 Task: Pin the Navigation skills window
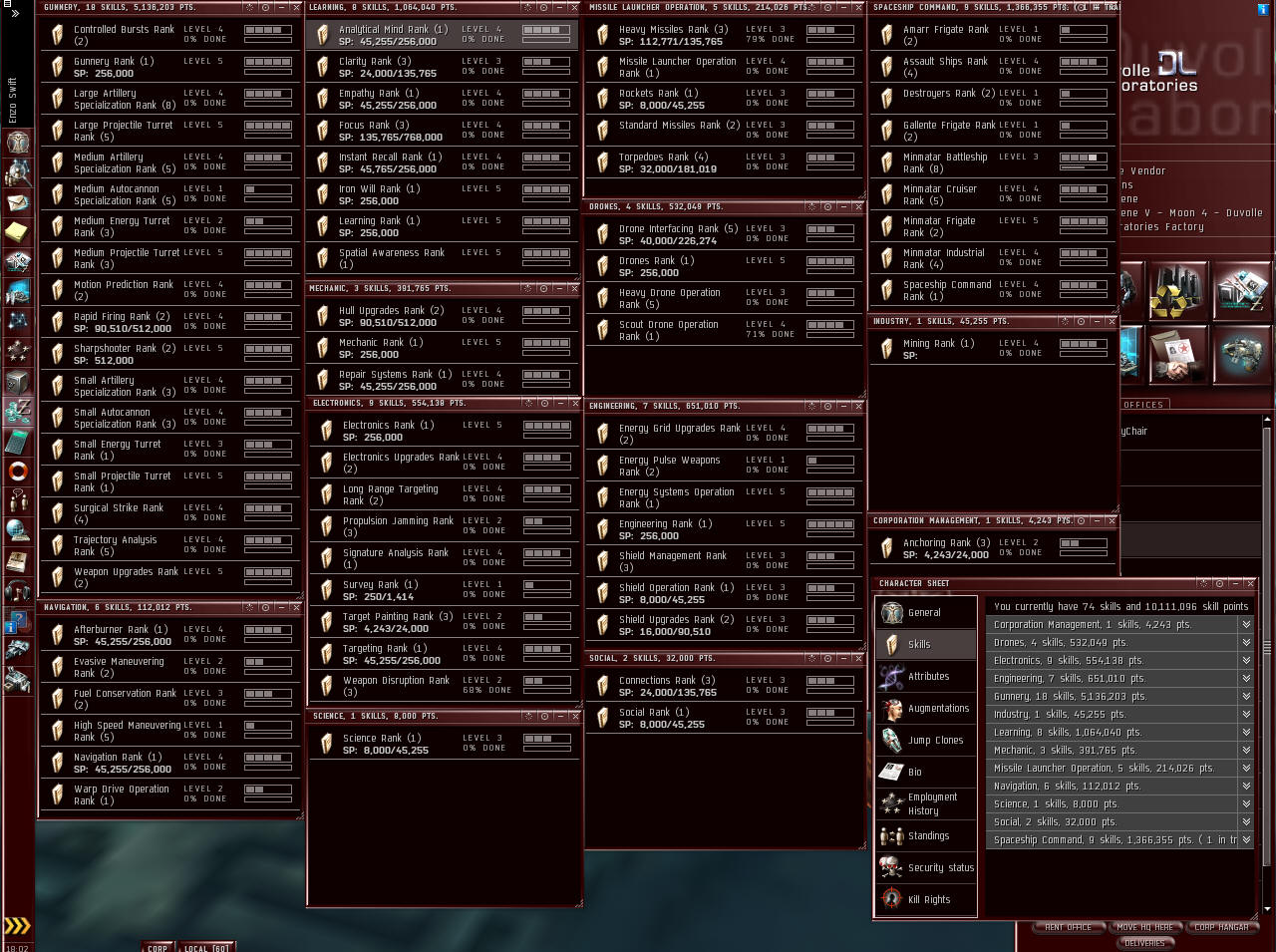coord(265,607)
